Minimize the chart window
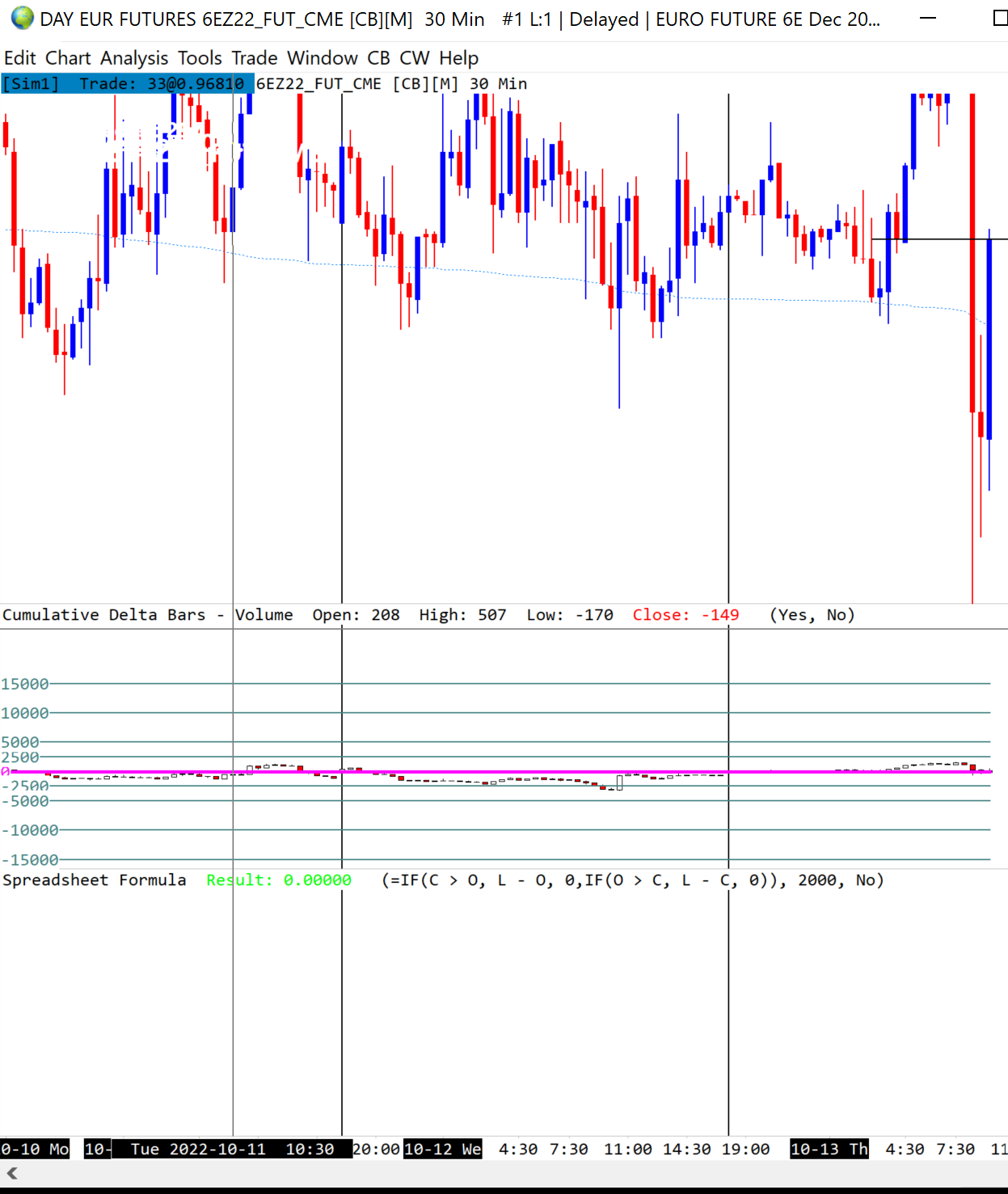This screenshot has width=1008, height=1194. pyautogui.click(x=928, y=18)
